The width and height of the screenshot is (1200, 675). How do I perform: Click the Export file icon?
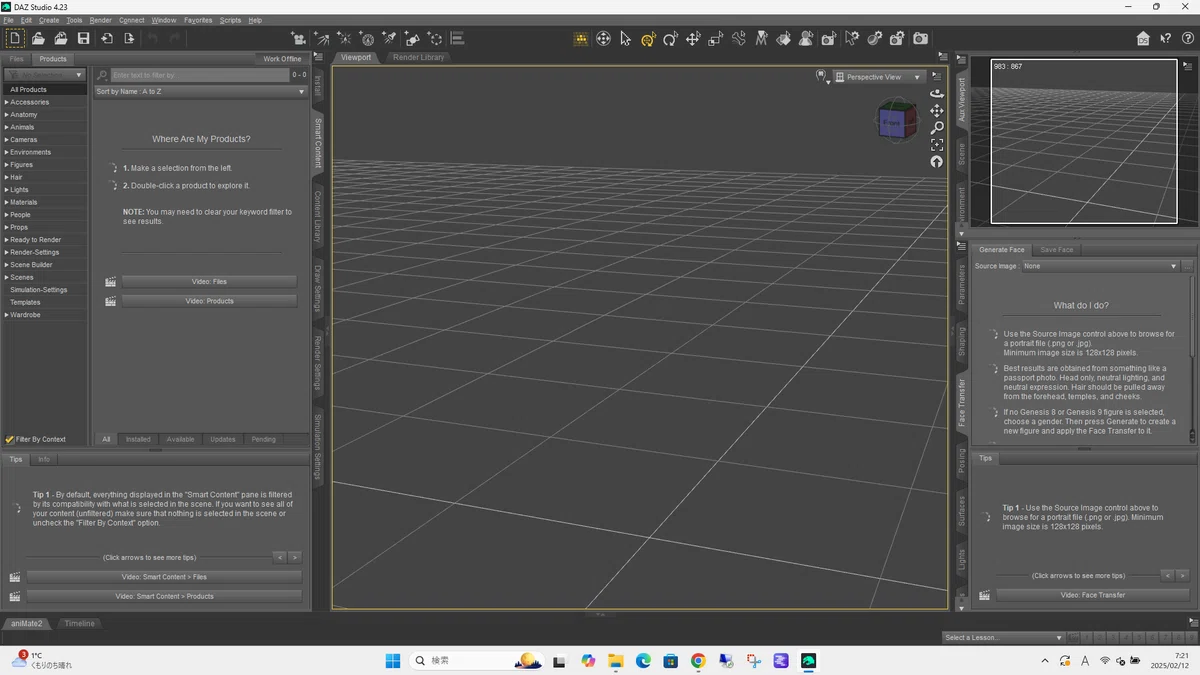(129, 38)
